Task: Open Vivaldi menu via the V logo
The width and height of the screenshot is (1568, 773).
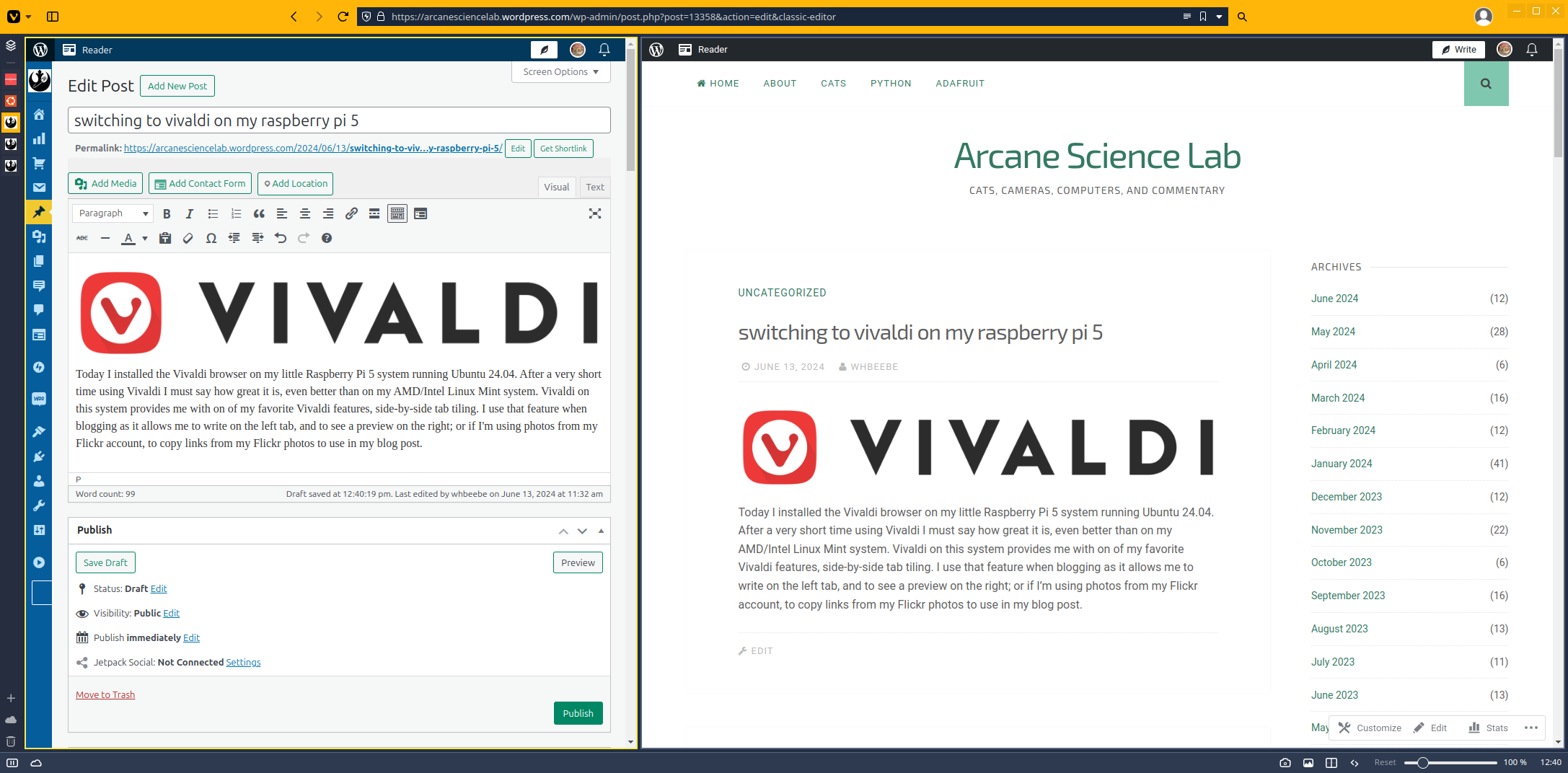Action: pyautogui.click(x=14, y=17)
